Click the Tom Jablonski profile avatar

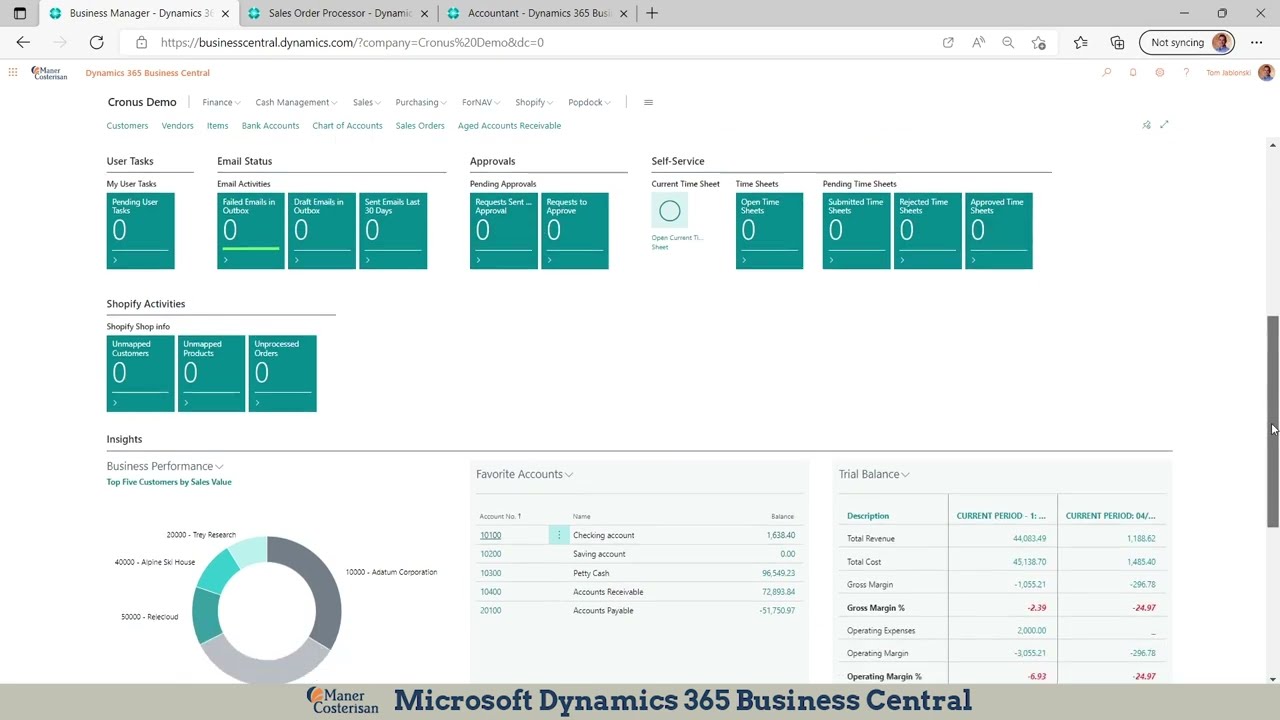[1266, 72]
